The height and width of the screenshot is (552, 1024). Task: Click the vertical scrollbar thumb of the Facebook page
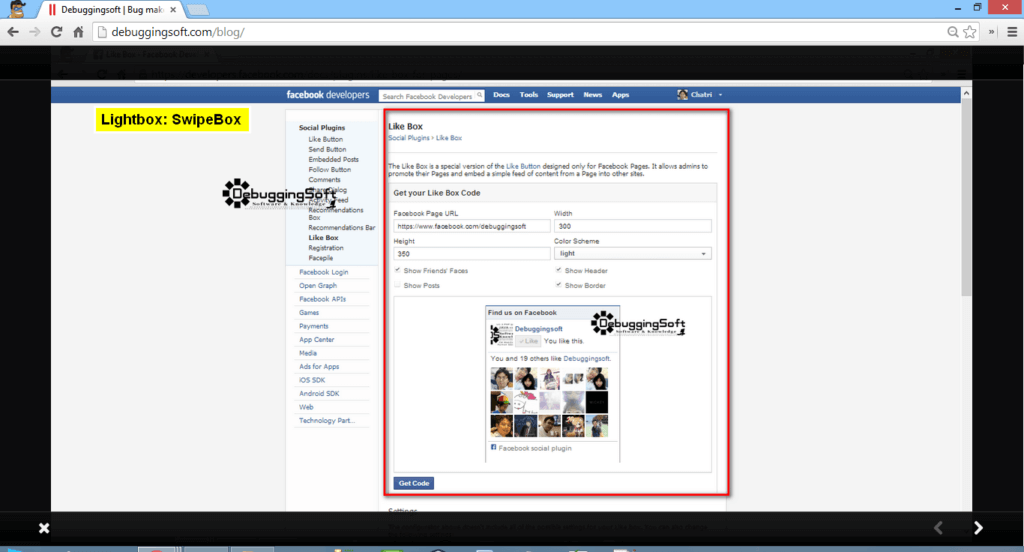966,198
